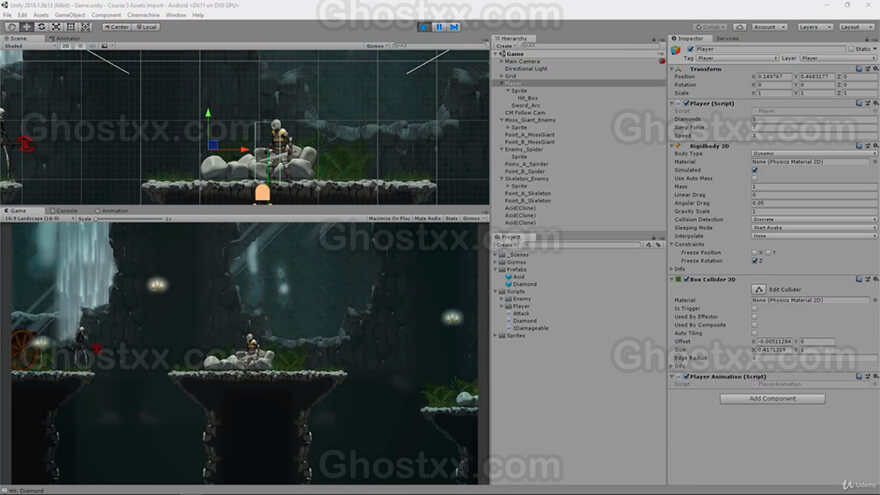Open Player Animation Script gear menu
Screen dimensions: 880x495
click(x=875, y=377)
